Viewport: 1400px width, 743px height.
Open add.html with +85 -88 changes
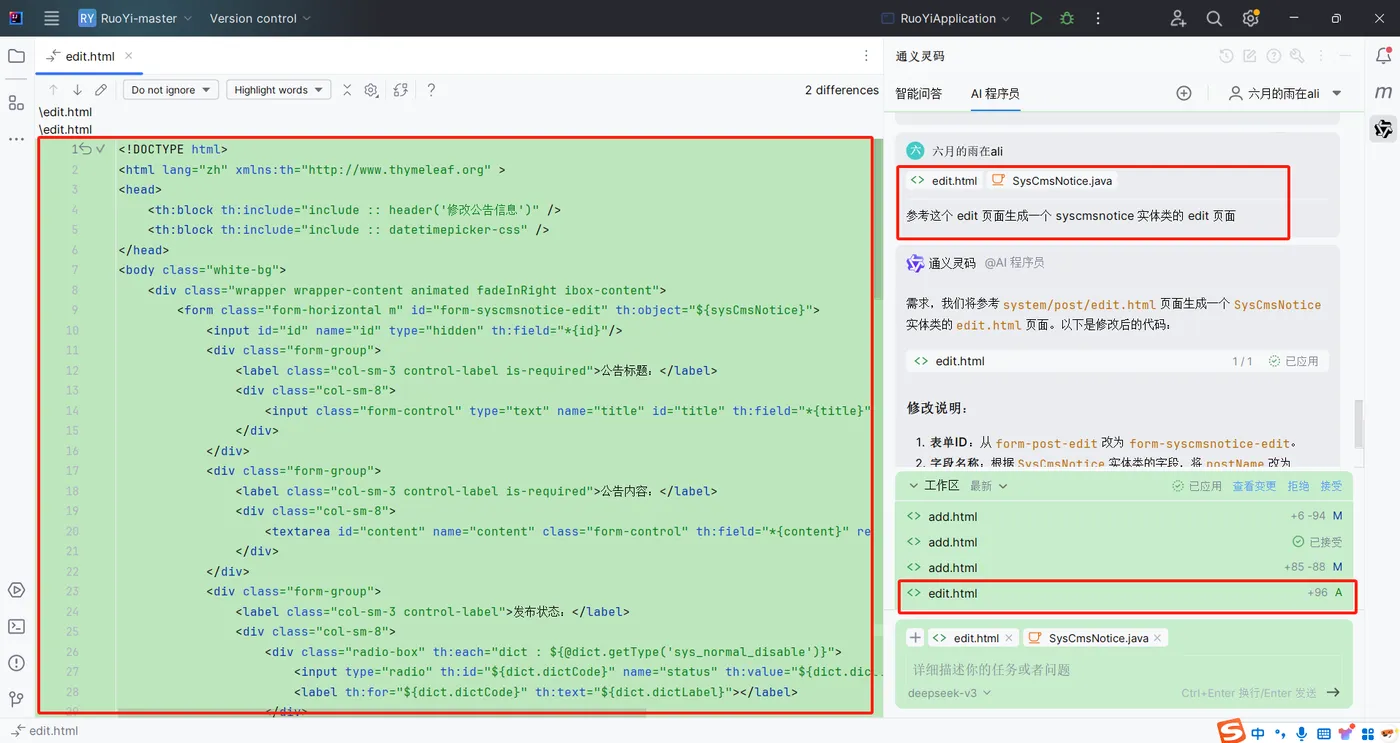pos(1125,568)
